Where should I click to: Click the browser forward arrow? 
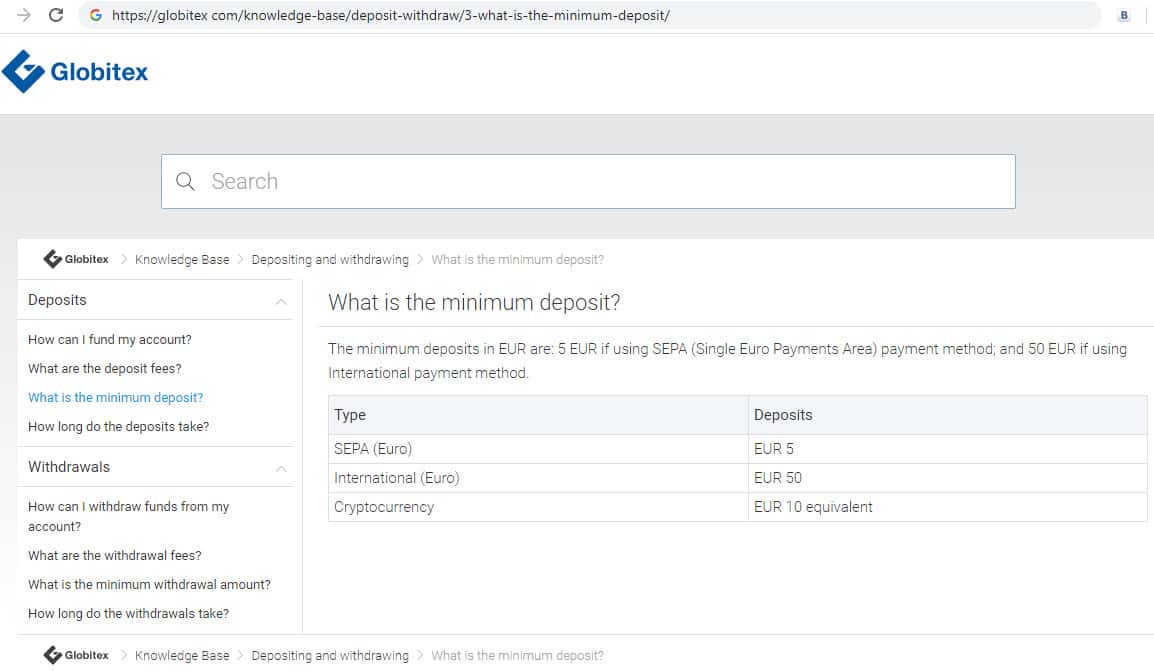point(24,15)
